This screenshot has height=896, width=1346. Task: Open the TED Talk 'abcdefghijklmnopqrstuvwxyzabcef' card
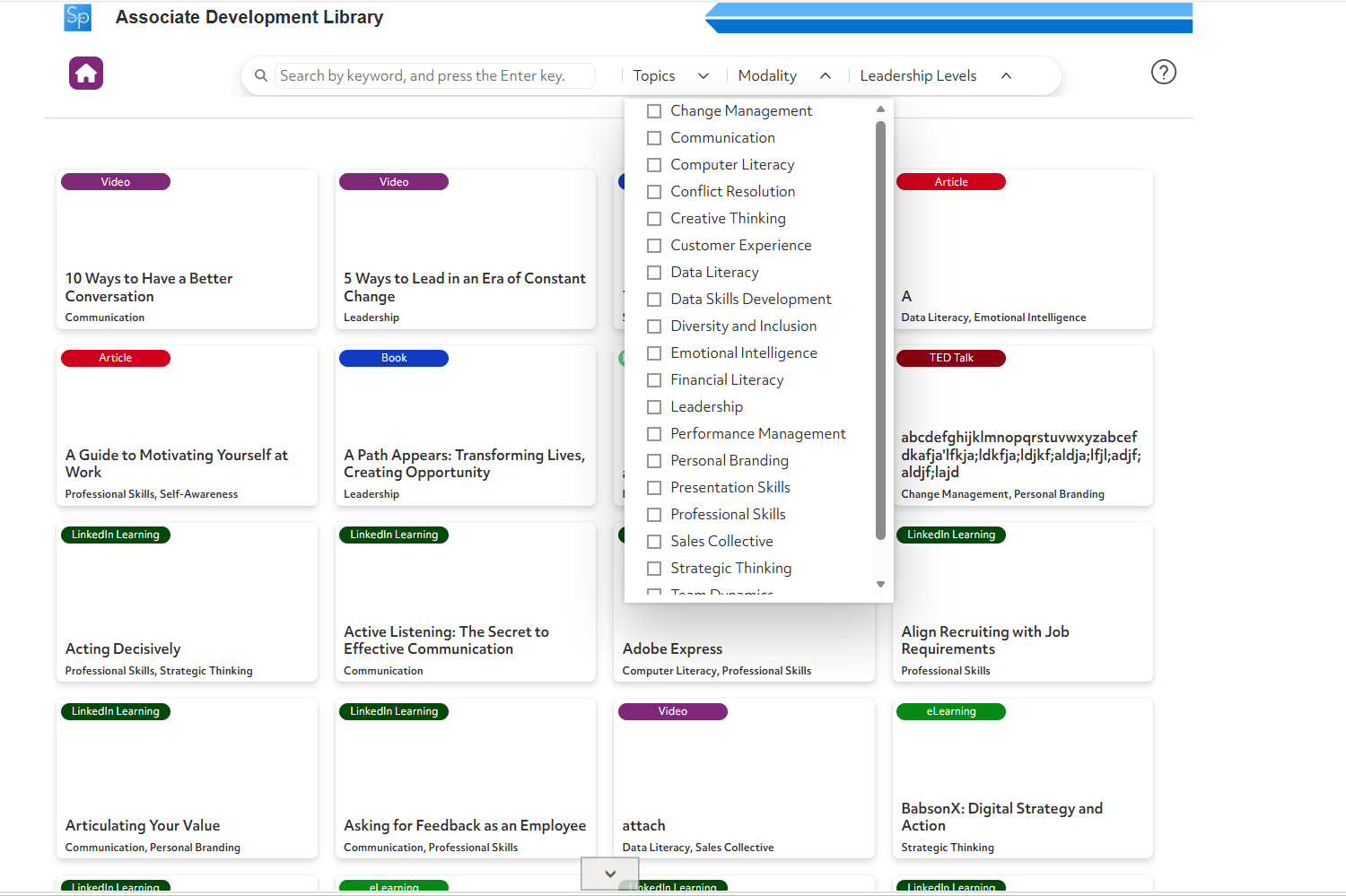click(1023, 426)
